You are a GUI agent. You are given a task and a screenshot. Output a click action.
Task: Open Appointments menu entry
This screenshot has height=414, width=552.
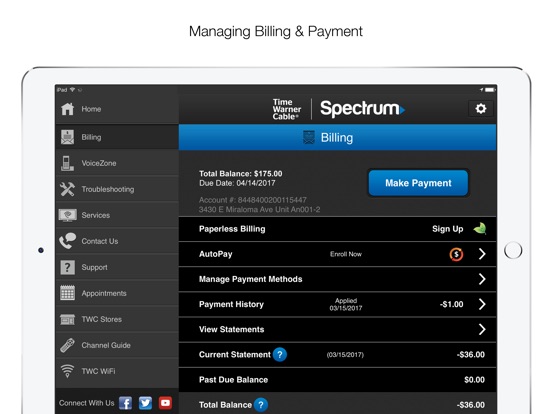tap(117, 293)
